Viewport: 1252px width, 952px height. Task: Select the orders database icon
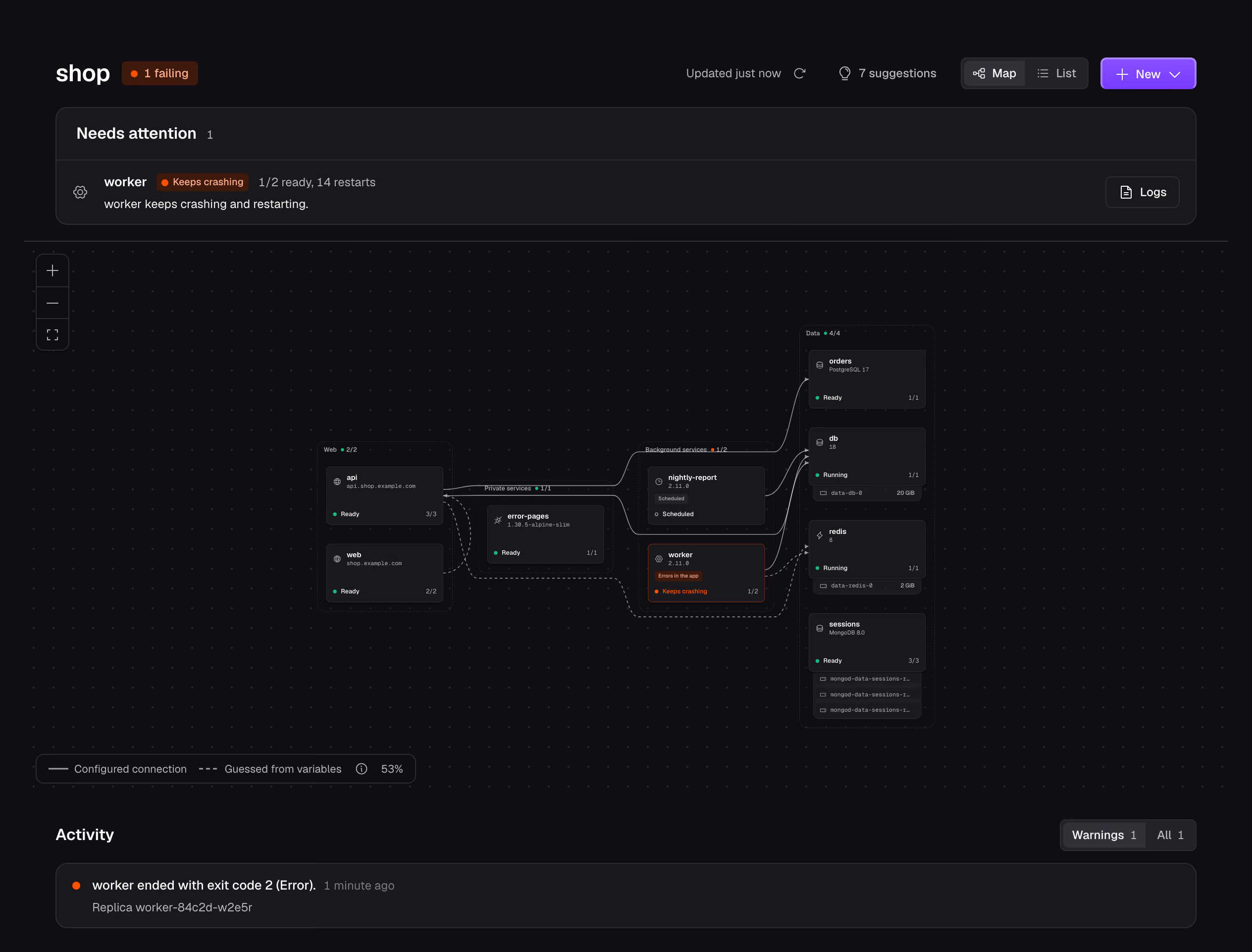[x=820, y=365]
